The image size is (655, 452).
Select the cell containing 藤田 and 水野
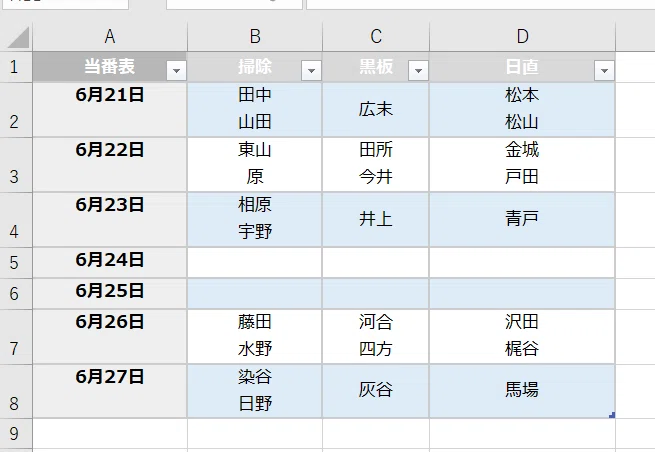(255, 336)
